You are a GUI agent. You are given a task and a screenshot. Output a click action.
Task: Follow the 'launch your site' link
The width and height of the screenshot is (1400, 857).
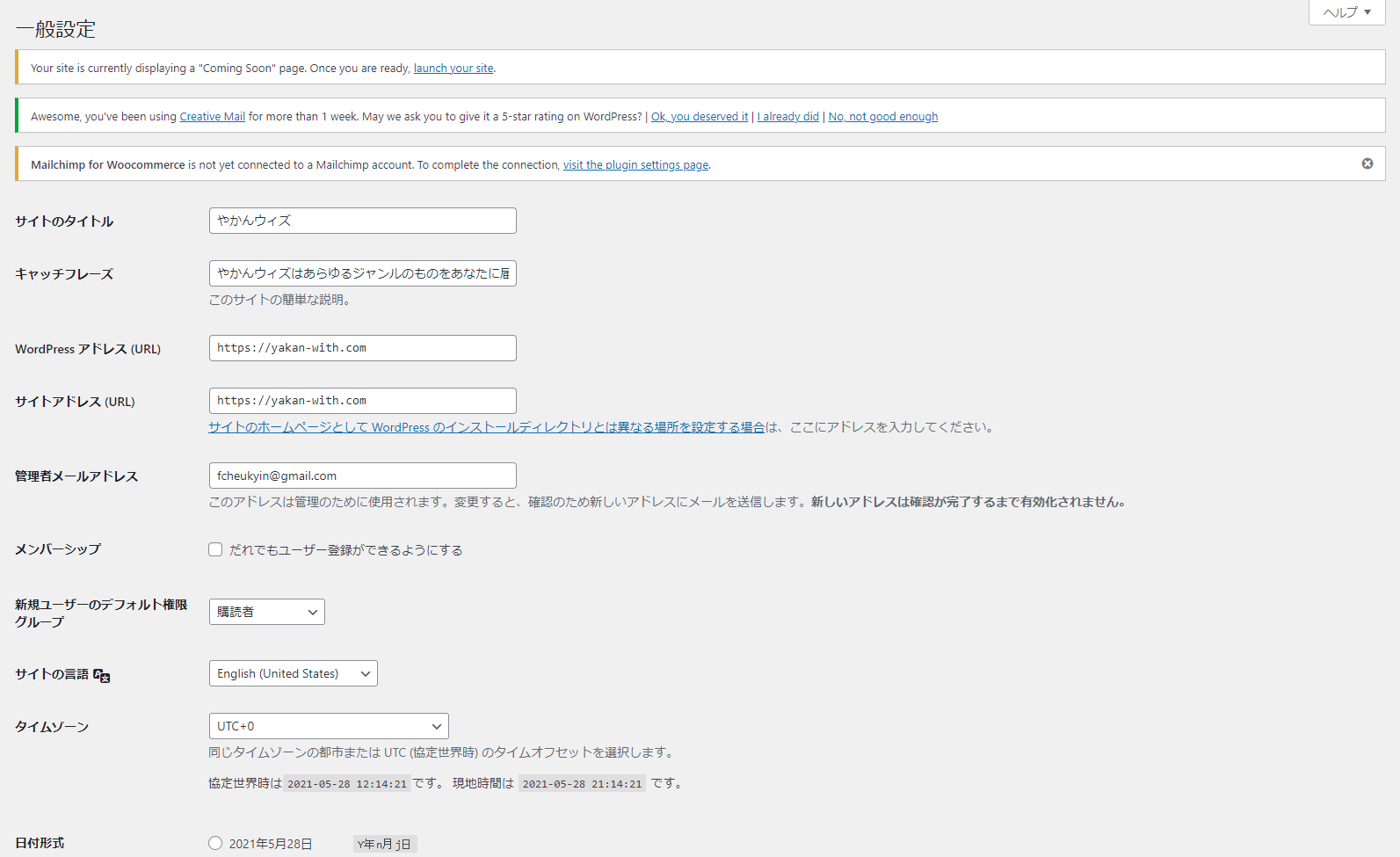(x=453, y=68)
